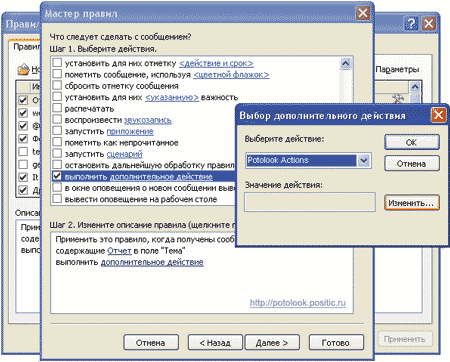Open the 'сценарий' link
450x362 pixels.
coord(124,154)
